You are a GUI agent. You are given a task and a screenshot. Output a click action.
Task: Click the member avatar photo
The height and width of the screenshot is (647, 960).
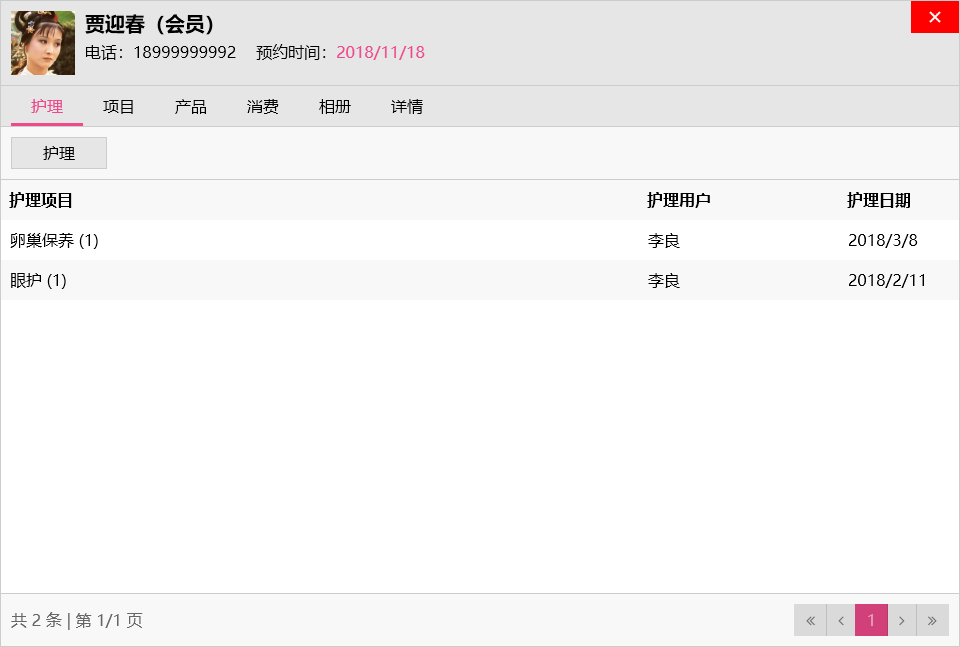pos(43,43)
